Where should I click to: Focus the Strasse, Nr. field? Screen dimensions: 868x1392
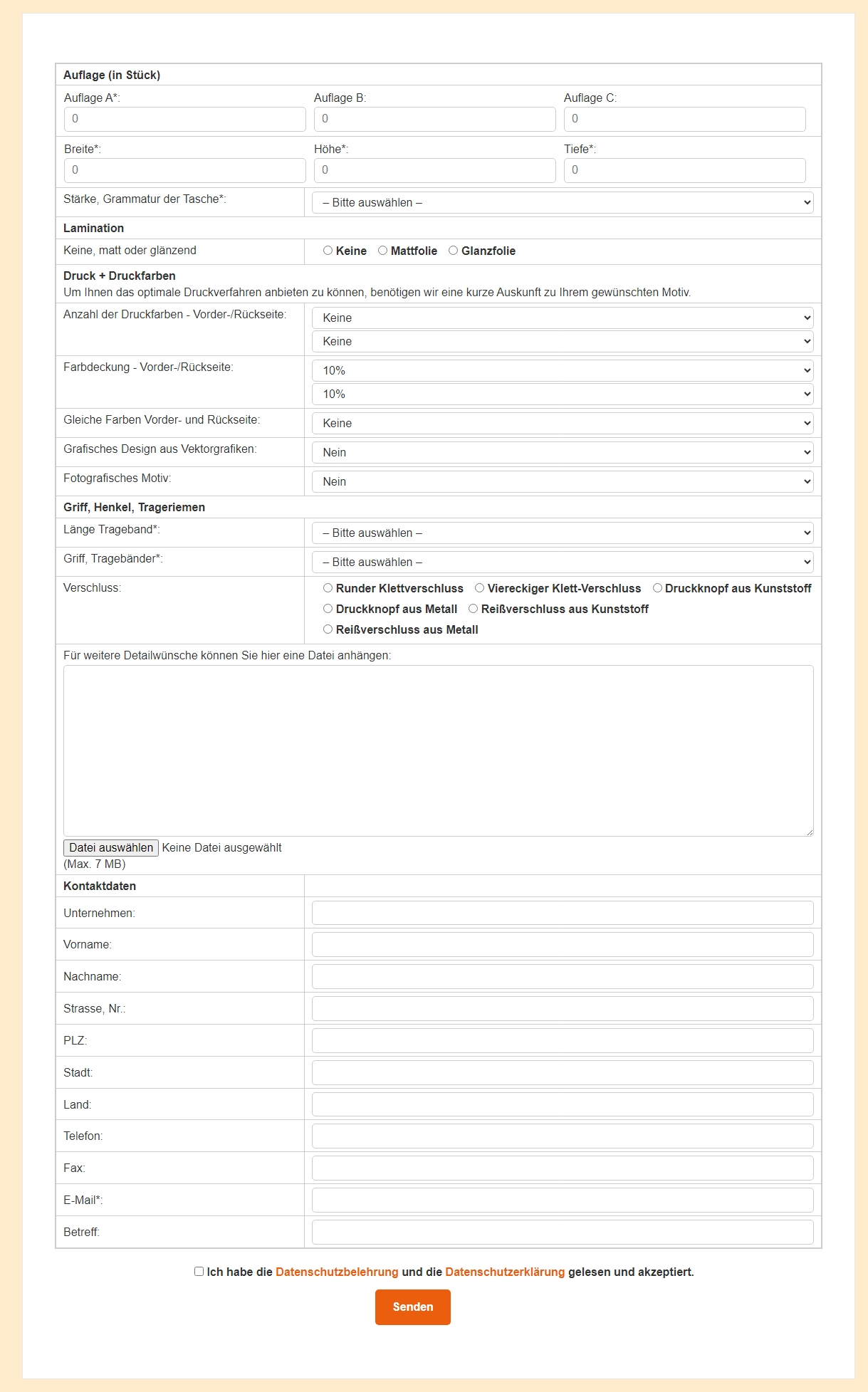click(x=563, y=1008)
